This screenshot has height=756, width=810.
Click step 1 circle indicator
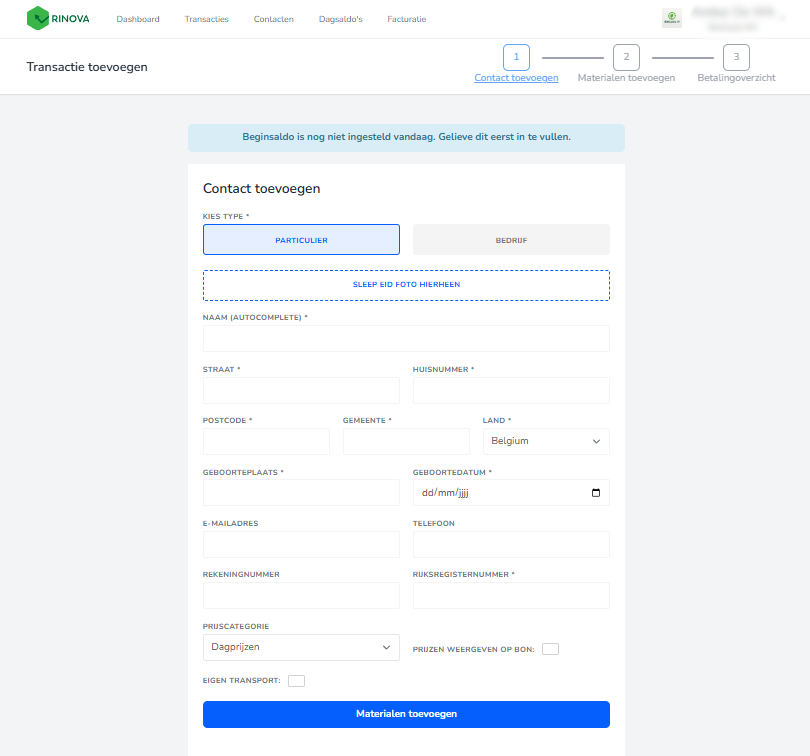tap(516, 57)
